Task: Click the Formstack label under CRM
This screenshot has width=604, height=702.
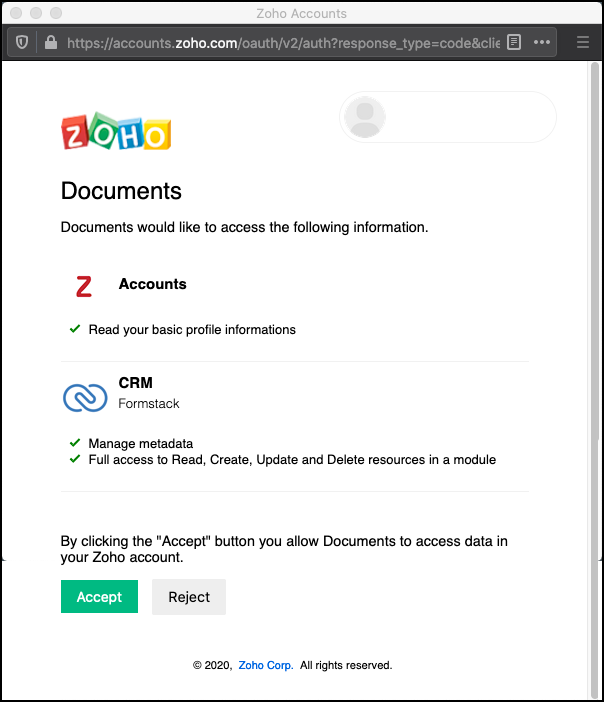Action: click(x=149, y=403)
